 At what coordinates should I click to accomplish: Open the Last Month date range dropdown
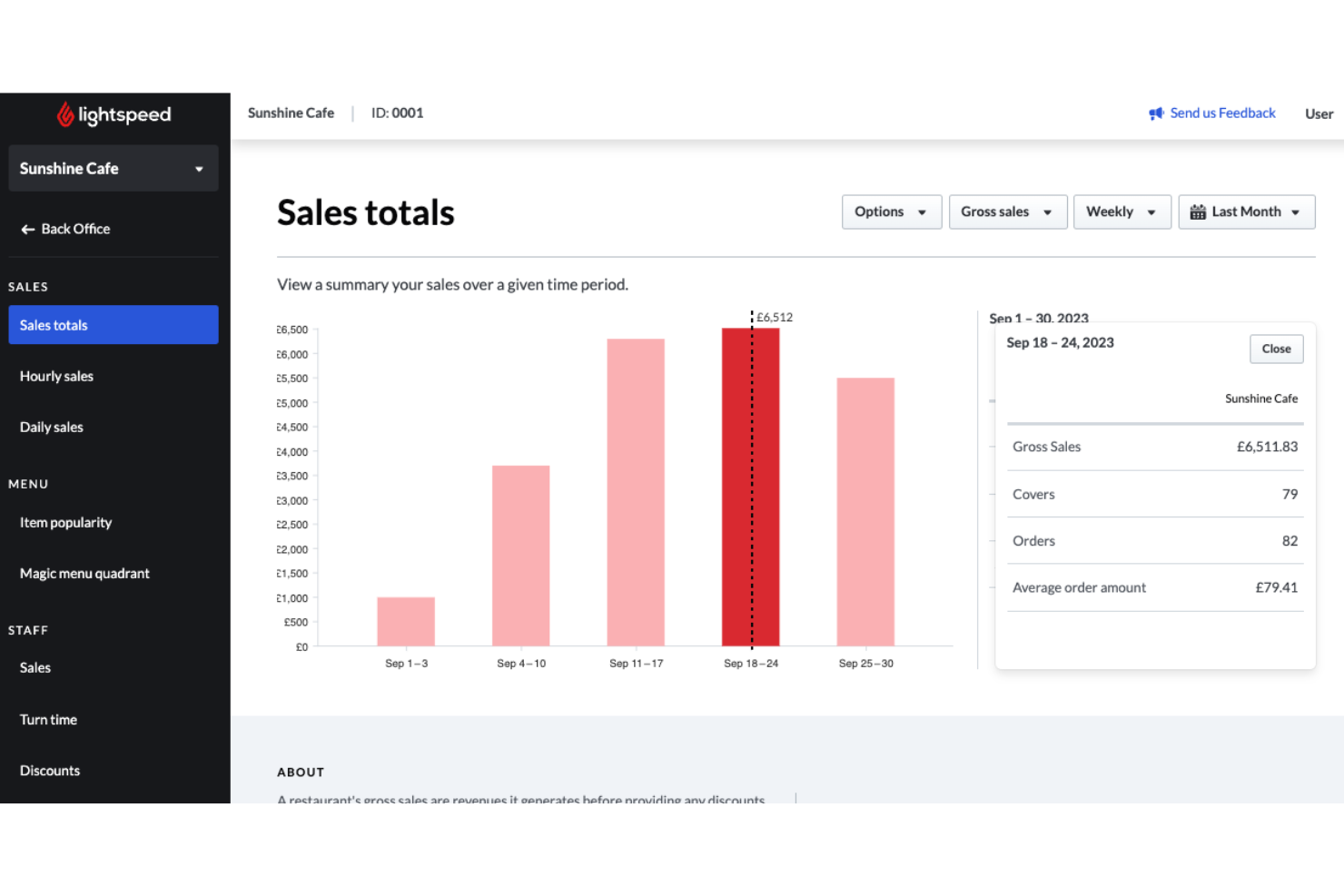(1246, 212)
